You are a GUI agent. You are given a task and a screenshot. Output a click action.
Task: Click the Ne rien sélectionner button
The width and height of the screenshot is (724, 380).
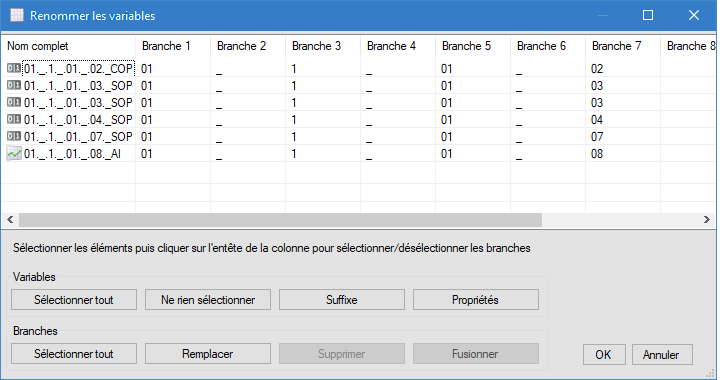(208, 300)
